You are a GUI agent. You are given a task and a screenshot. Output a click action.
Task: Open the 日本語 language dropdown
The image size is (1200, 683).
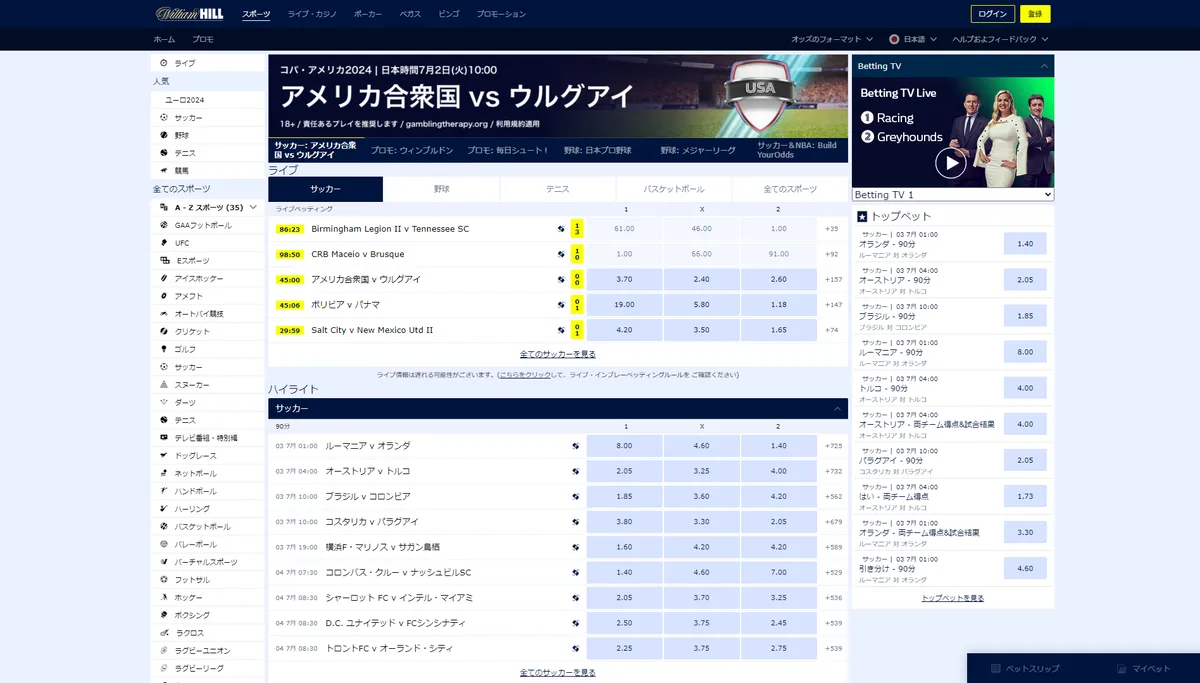913,39
